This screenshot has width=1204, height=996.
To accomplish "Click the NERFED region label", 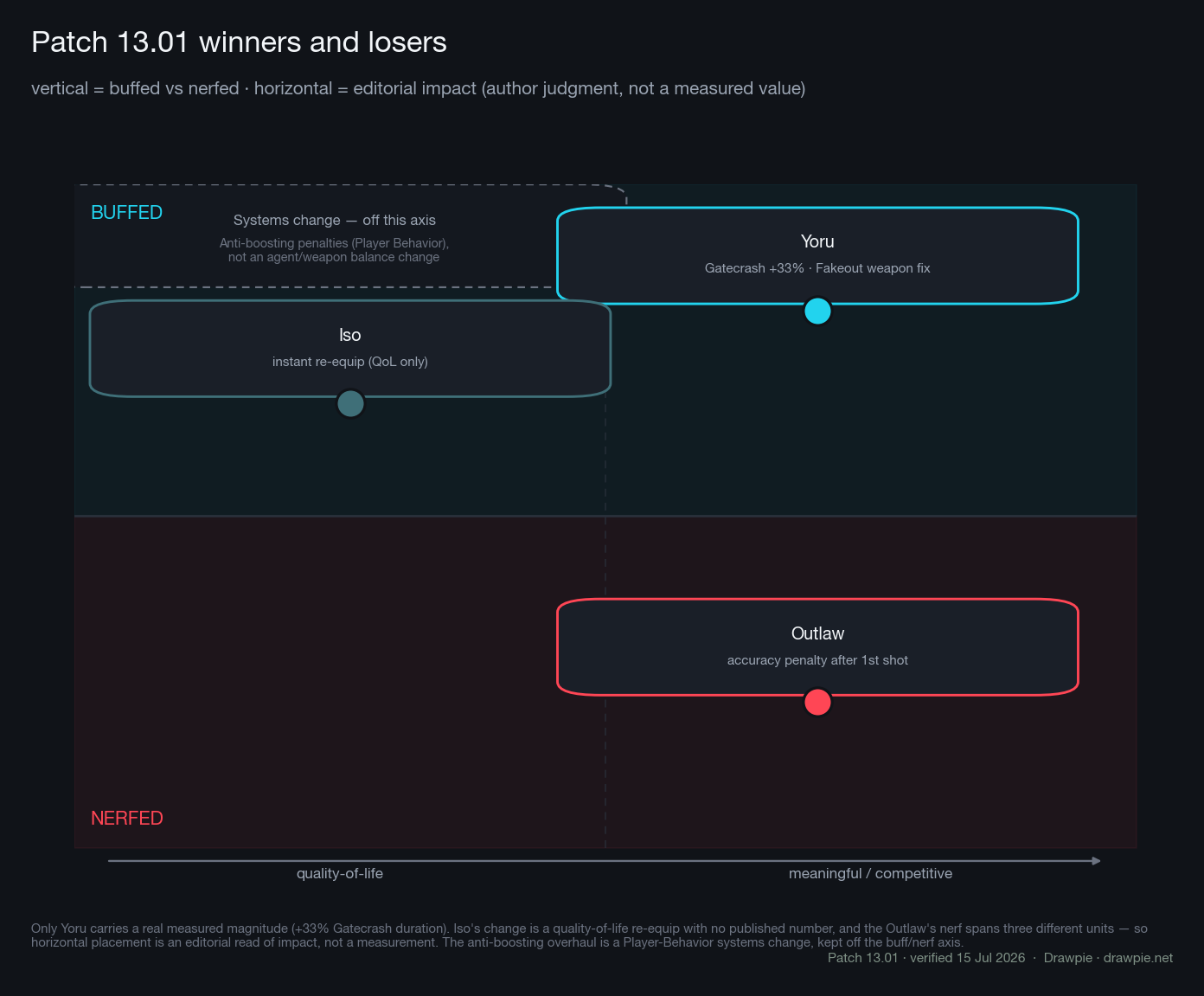I will tap(126, 819).
